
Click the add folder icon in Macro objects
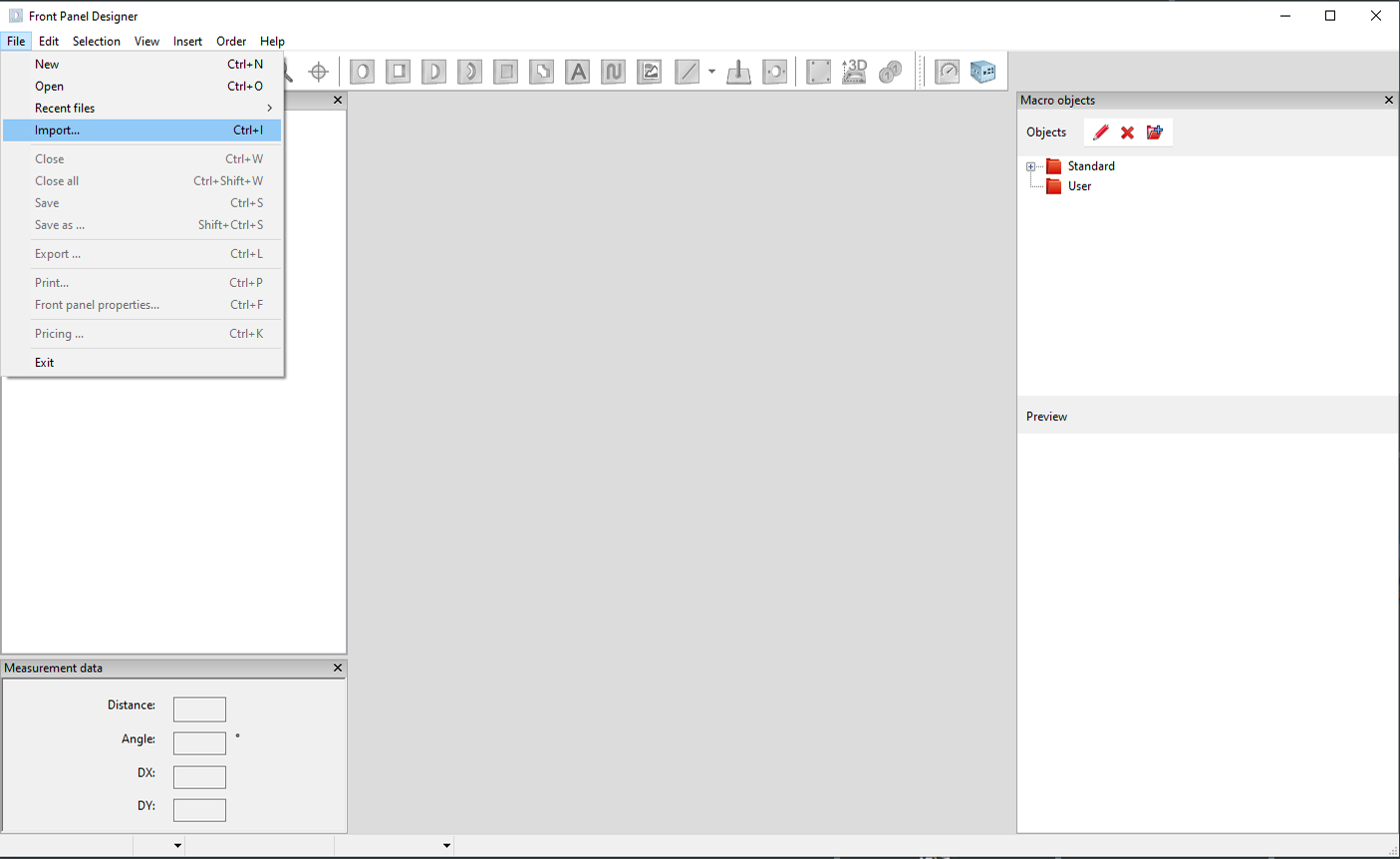(x=1155, y=133)
